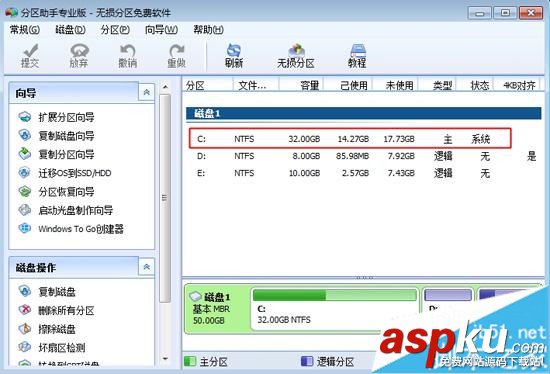This screenshot has height=374, width=550.
Task: Collapse the 向导 panel
Action: [147, 92]
